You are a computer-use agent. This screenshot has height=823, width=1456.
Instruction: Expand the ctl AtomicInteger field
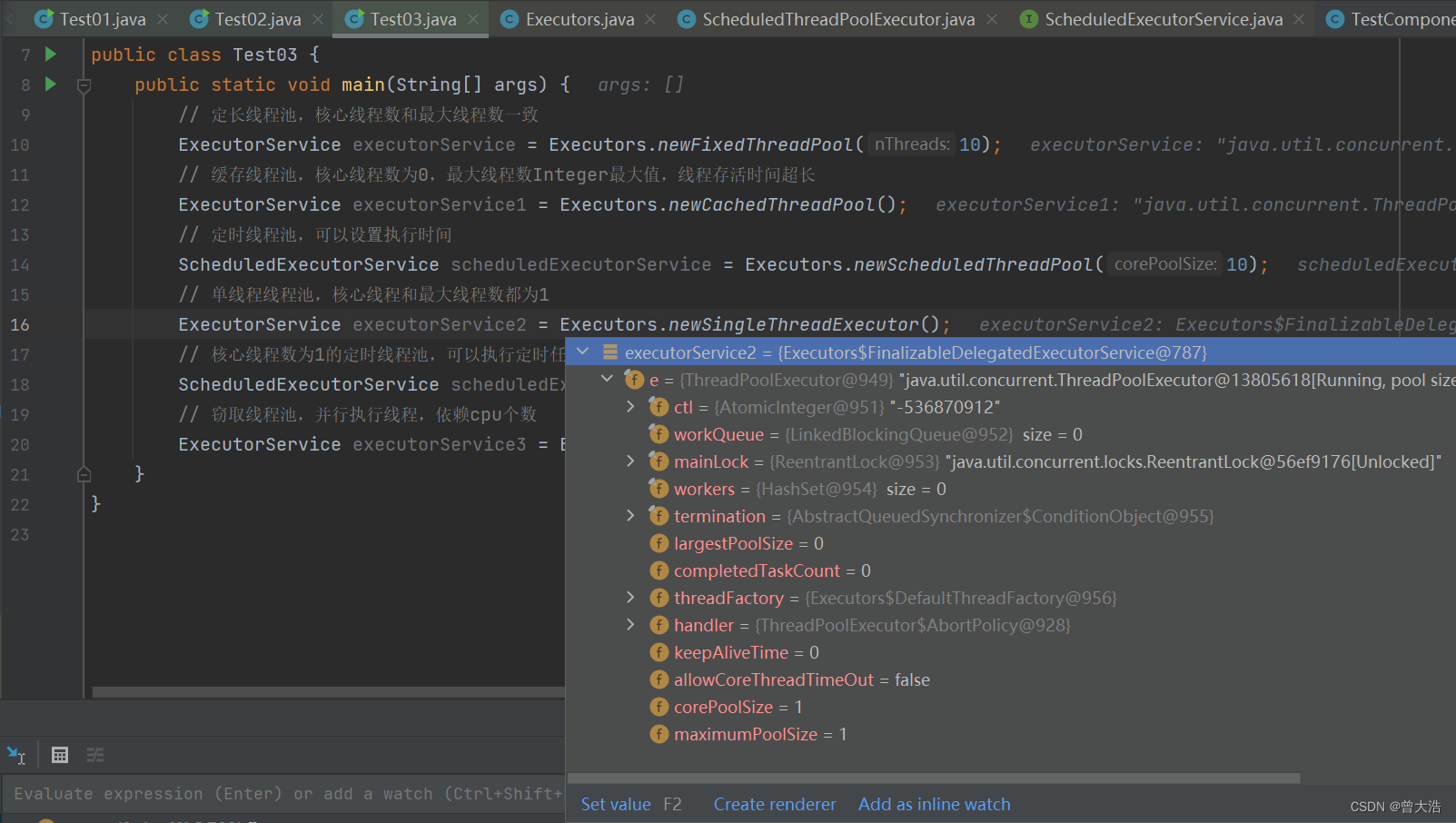click(x=630, y=406)
